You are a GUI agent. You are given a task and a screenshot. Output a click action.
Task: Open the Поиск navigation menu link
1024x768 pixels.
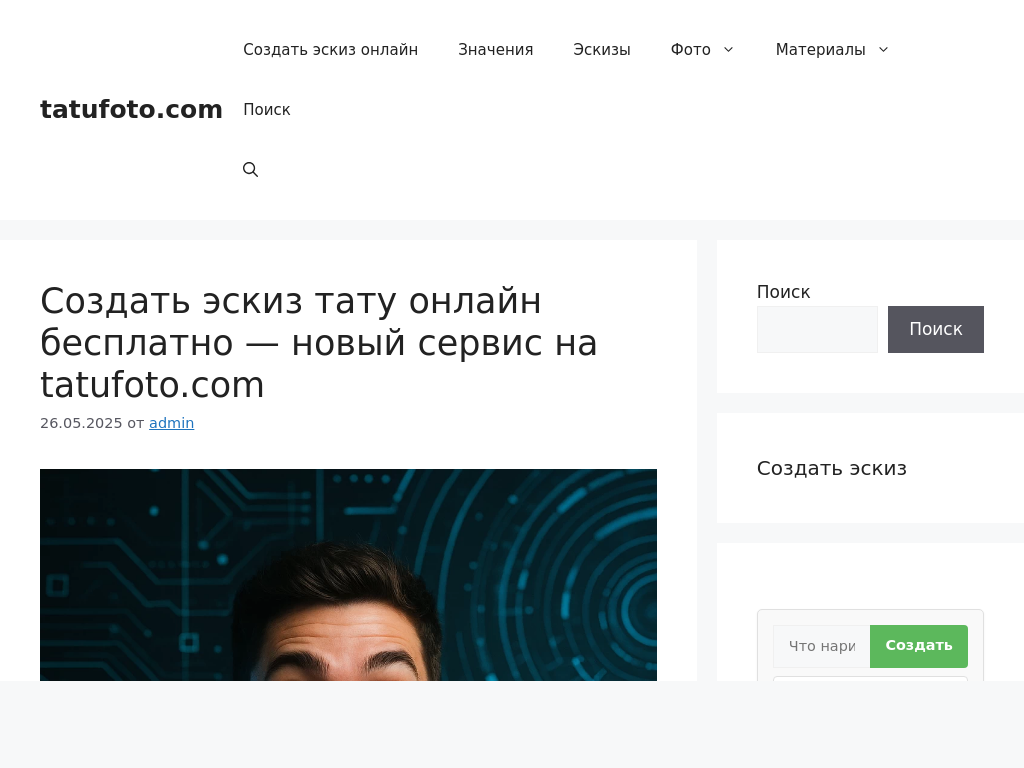[266, 110]
